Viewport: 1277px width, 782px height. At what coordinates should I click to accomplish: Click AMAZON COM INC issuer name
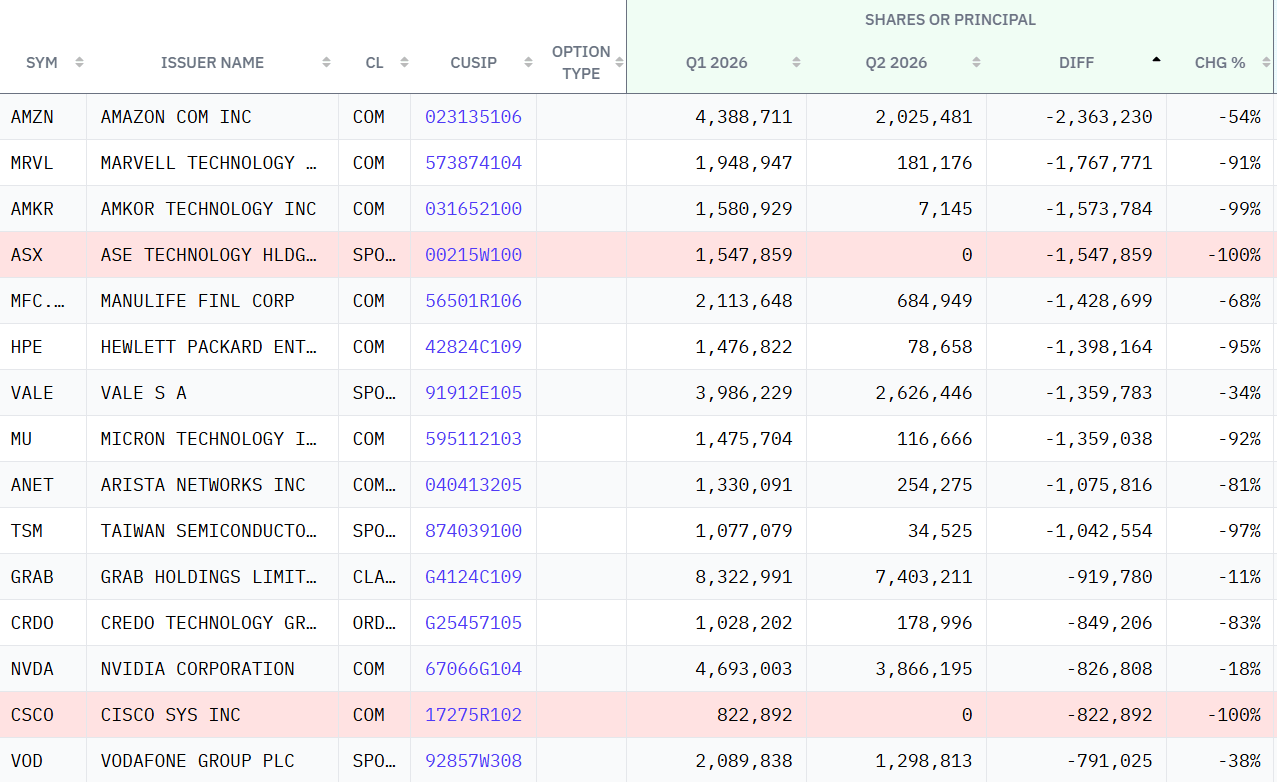(176, 117)
